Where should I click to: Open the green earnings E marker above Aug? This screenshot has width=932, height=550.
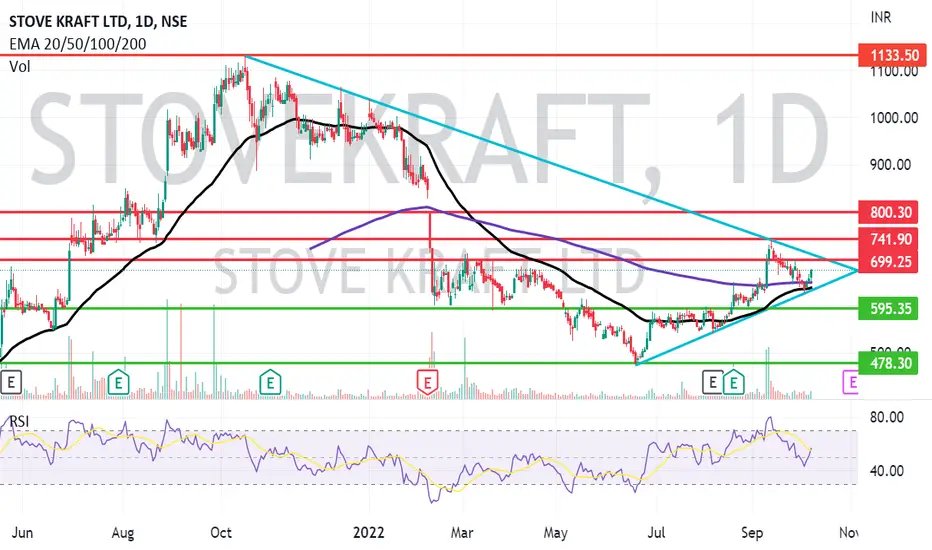coord(119,382)
